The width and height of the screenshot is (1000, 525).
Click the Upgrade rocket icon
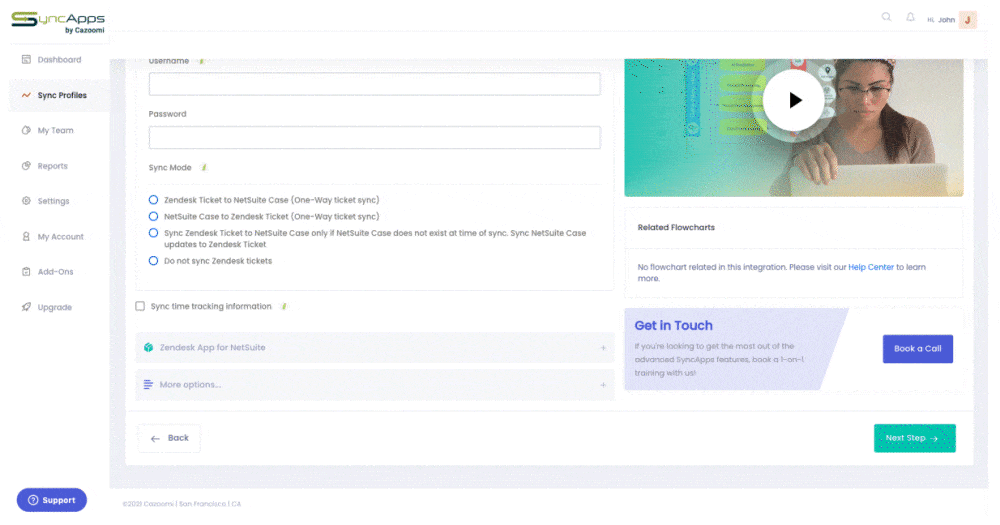26,307
